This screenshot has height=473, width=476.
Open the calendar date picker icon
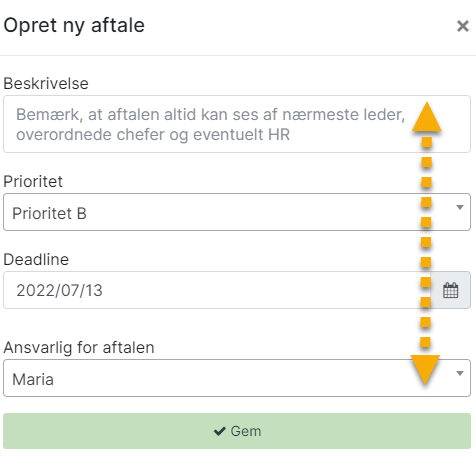pos(450,290)
